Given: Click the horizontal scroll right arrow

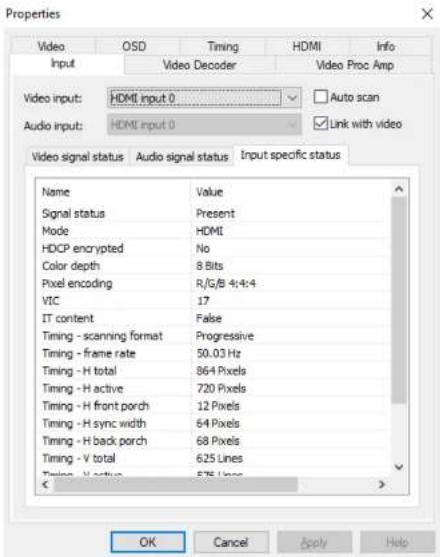Looking at the screenshot, I should tap(382, 485).
